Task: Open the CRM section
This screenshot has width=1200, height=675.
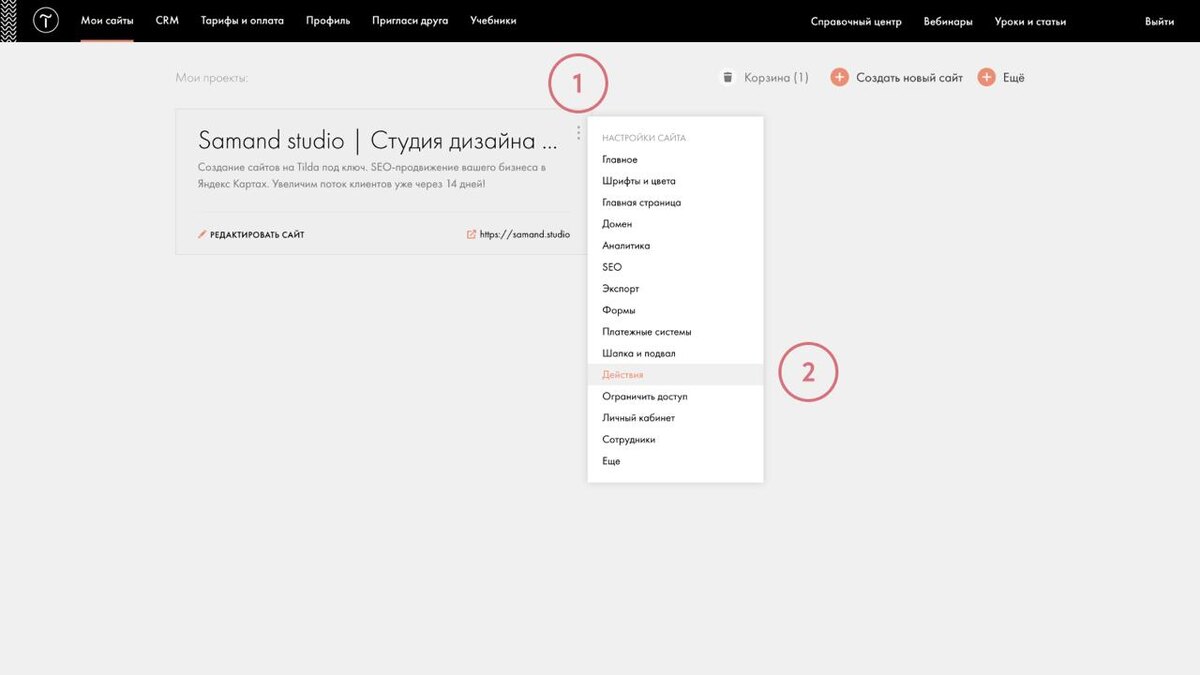Action: [x=167, y=21]
